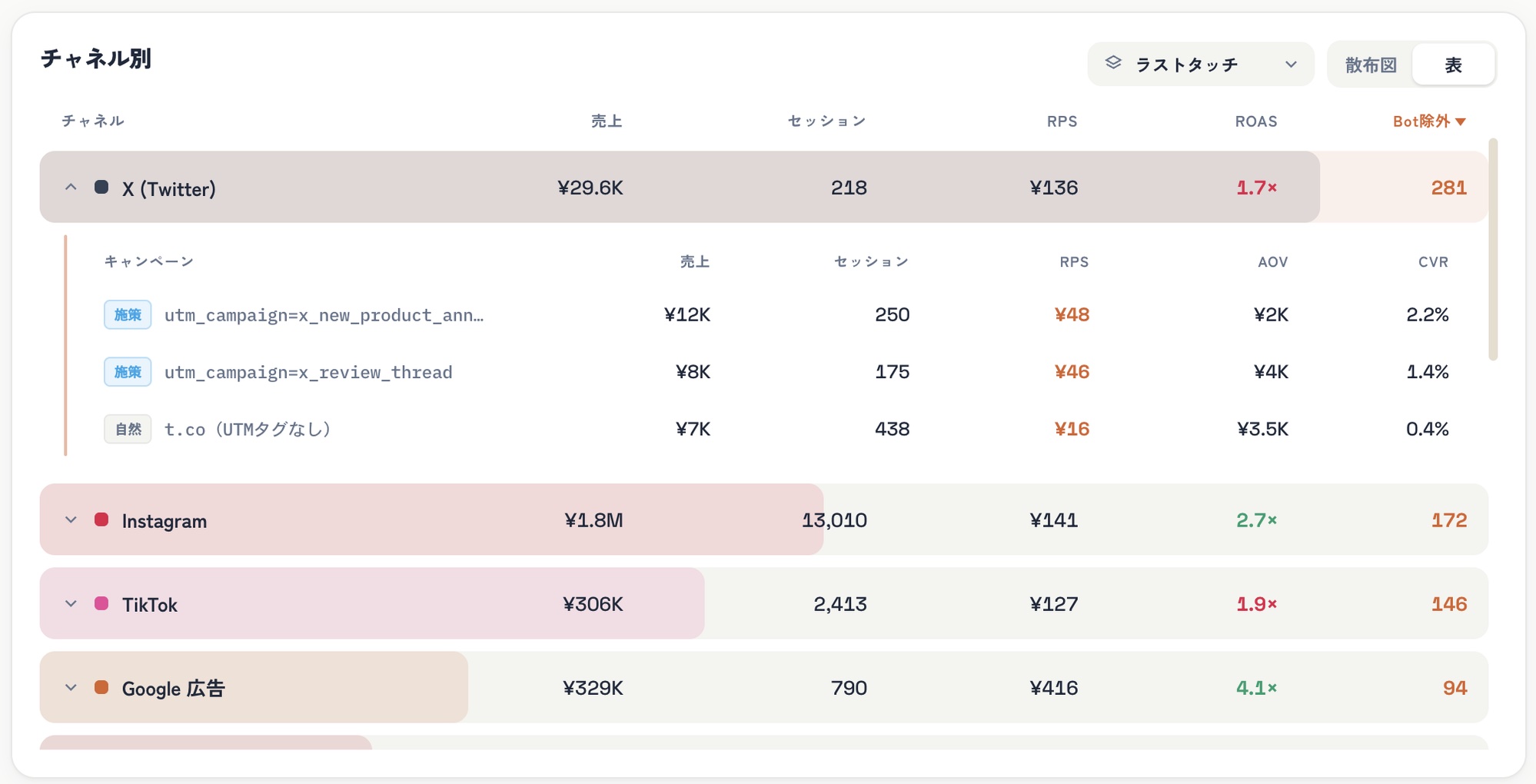The image size is (1536, 784).
Task: Expand the TikTok channel row
Action: pos(71,604)
